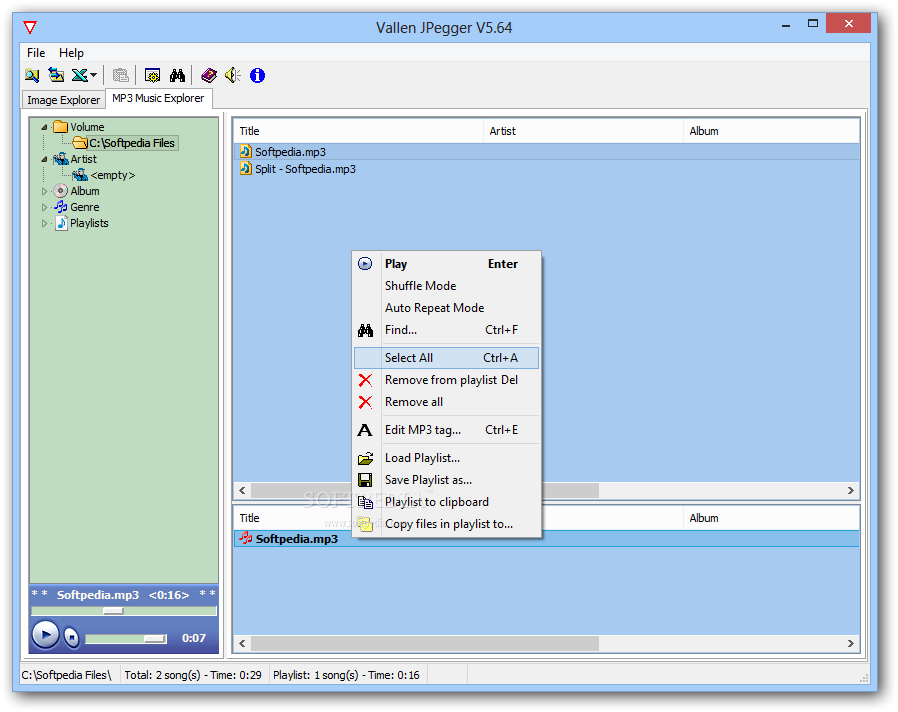
Task: Switch to the Image Explorer tab
Action: click(x=64, y=100)
